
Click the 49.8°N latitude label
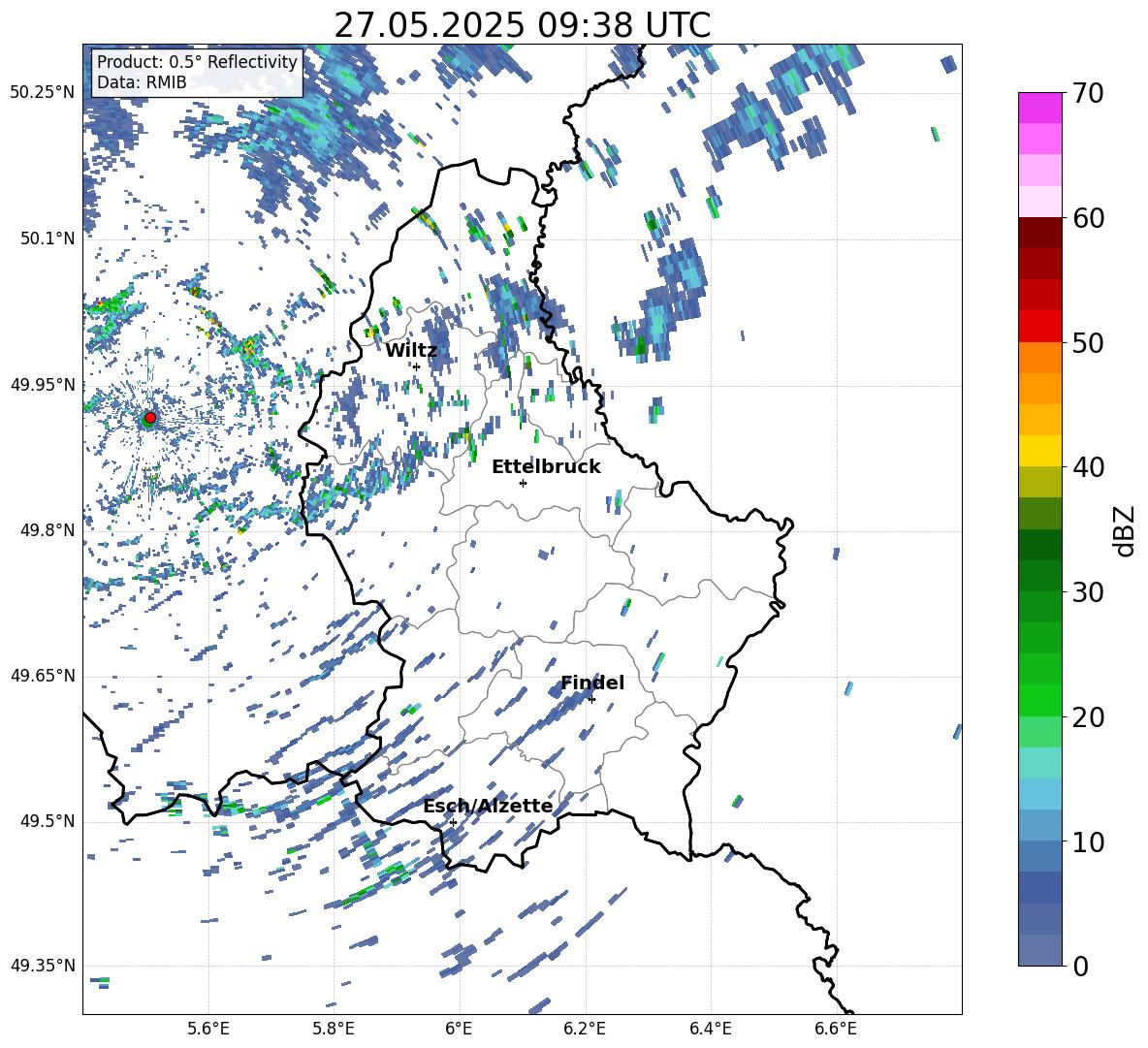pyautogui.click(x=48, y=530)
